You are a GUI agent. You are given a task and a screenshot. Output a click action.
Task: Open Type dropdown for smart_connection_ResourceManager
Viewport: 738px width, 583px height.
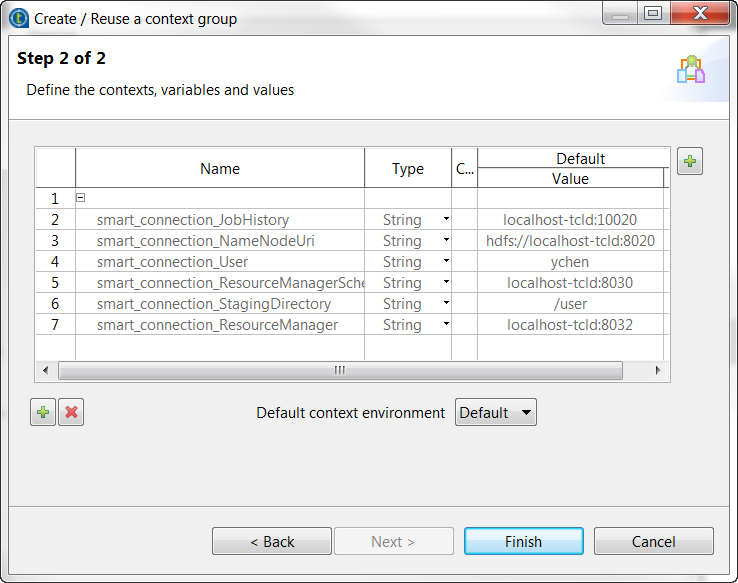pos(446,325)
